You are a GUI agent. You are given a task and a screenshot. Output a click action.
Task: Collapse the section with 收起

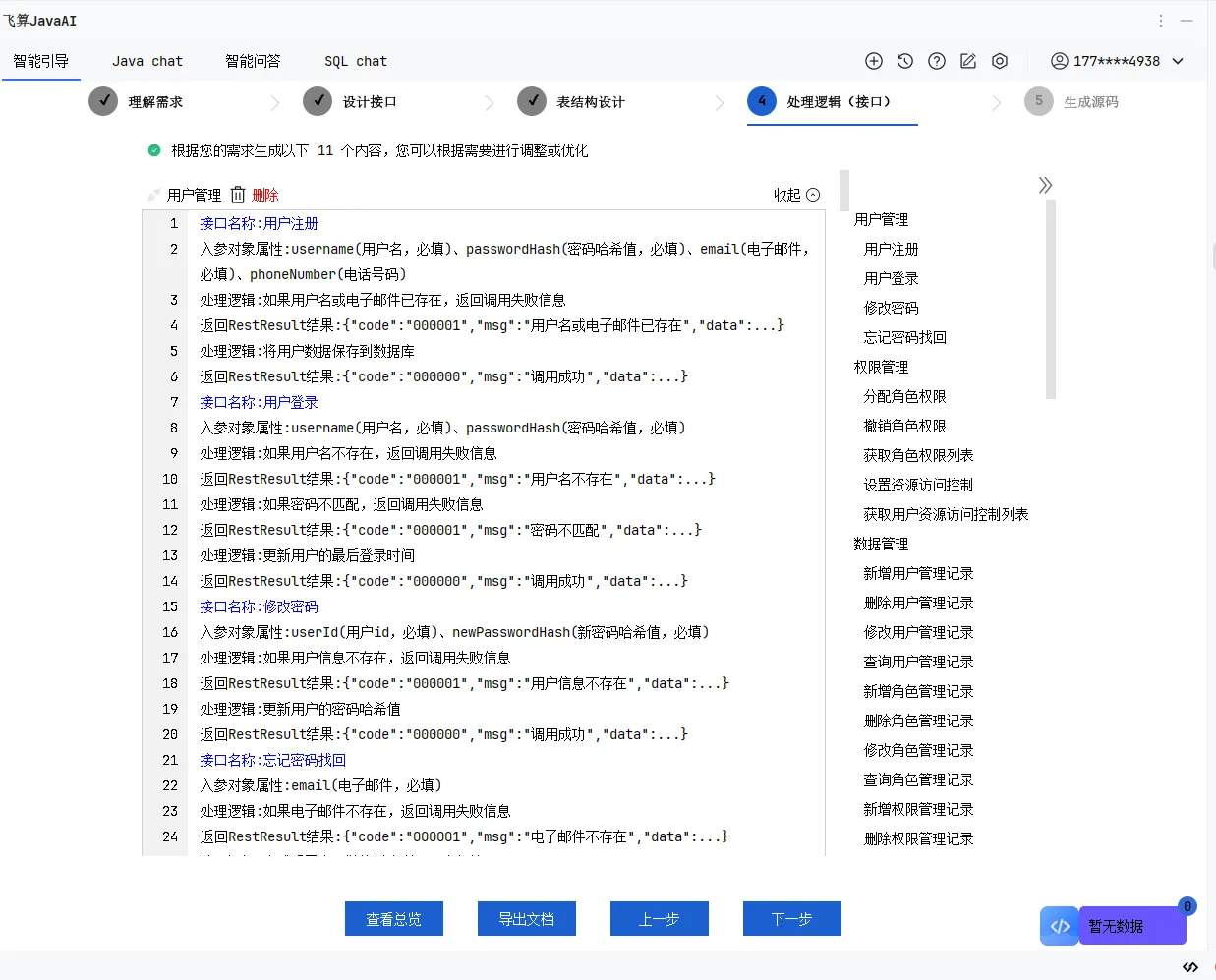coord(796,195)
